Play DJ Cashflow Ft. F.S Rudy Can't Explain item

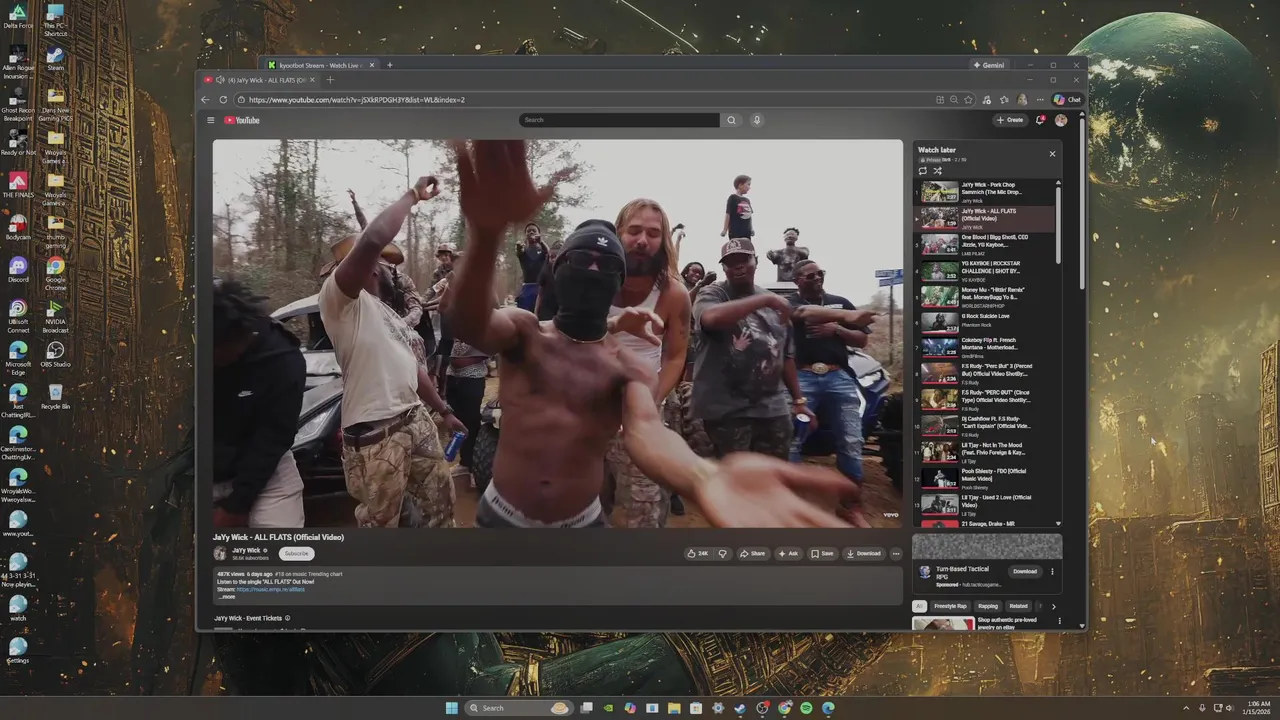click(x=986, y=426)
